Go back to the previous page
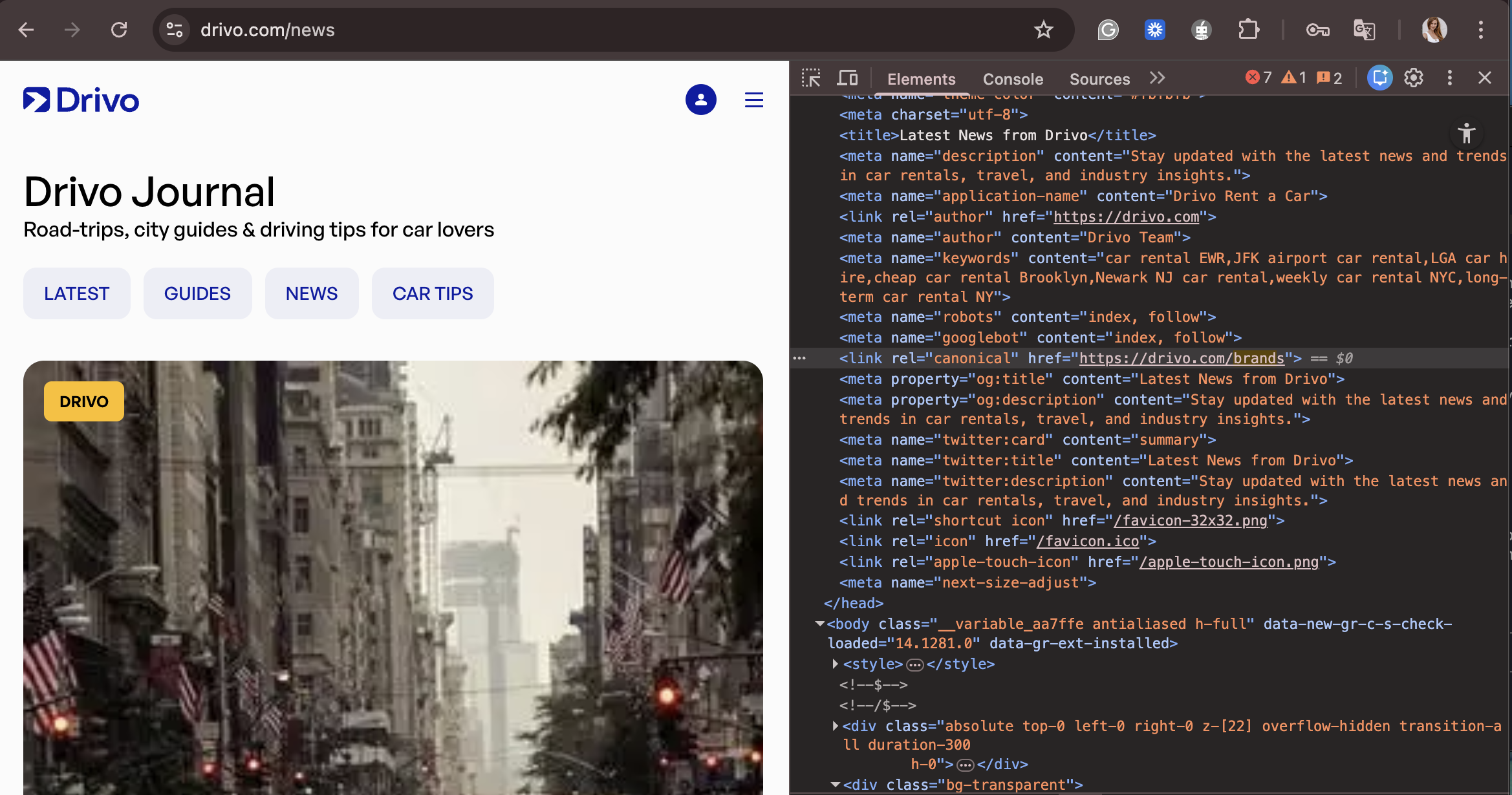The height and width of the screenshot is (795, 1512). [26, 30]
